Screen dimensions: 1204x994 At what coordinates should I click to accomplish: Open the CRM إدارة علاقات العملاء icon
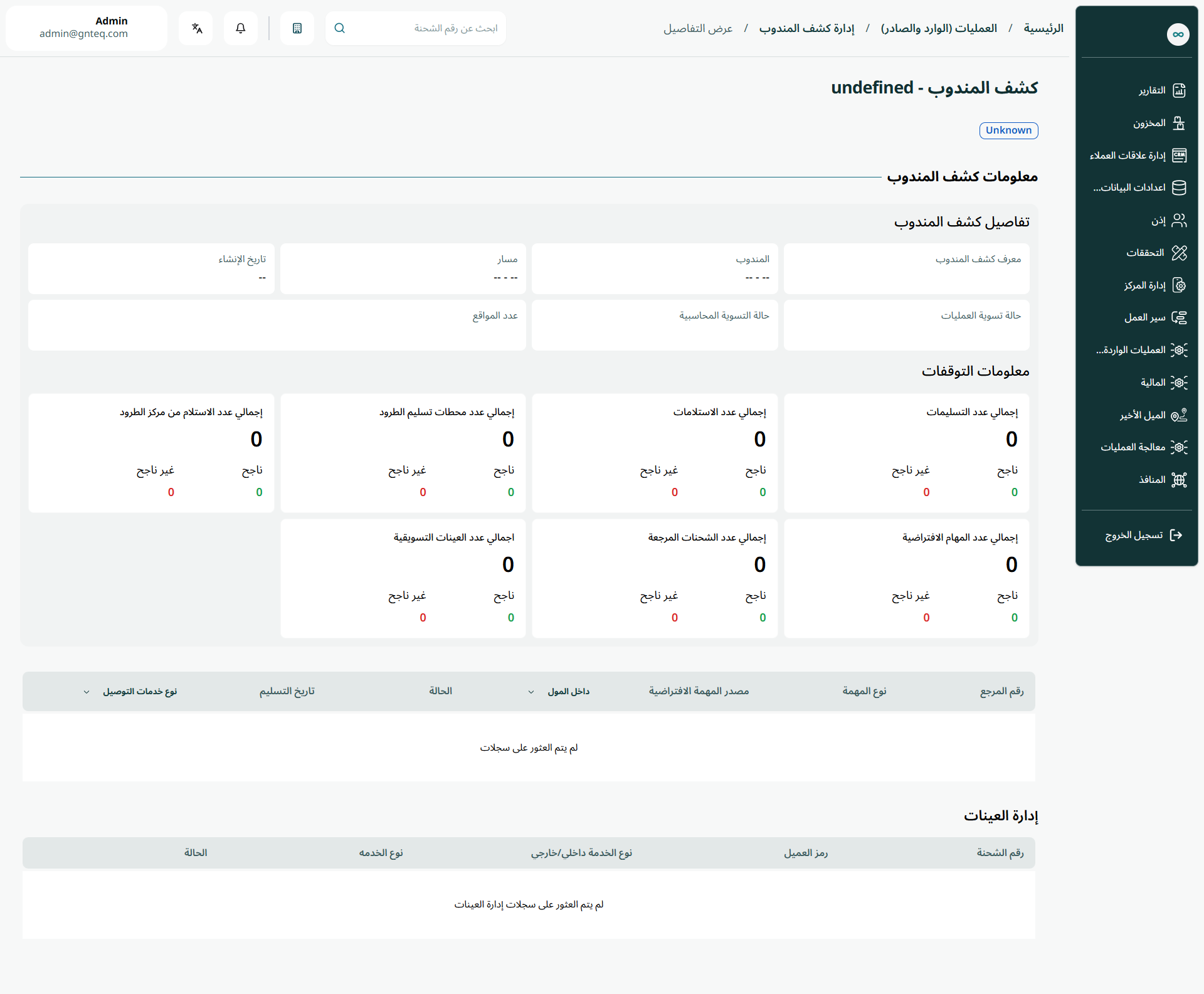[1179, 156]
